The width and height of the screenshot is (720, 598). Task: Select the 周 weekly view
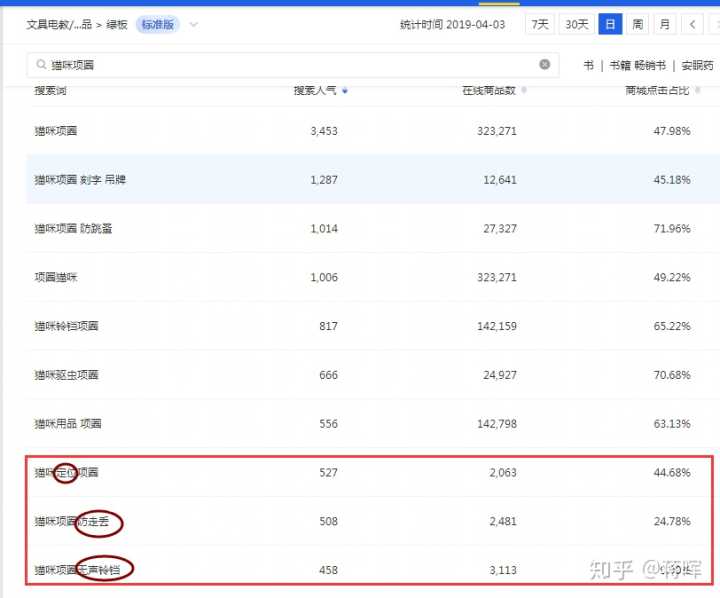point(637,25)
